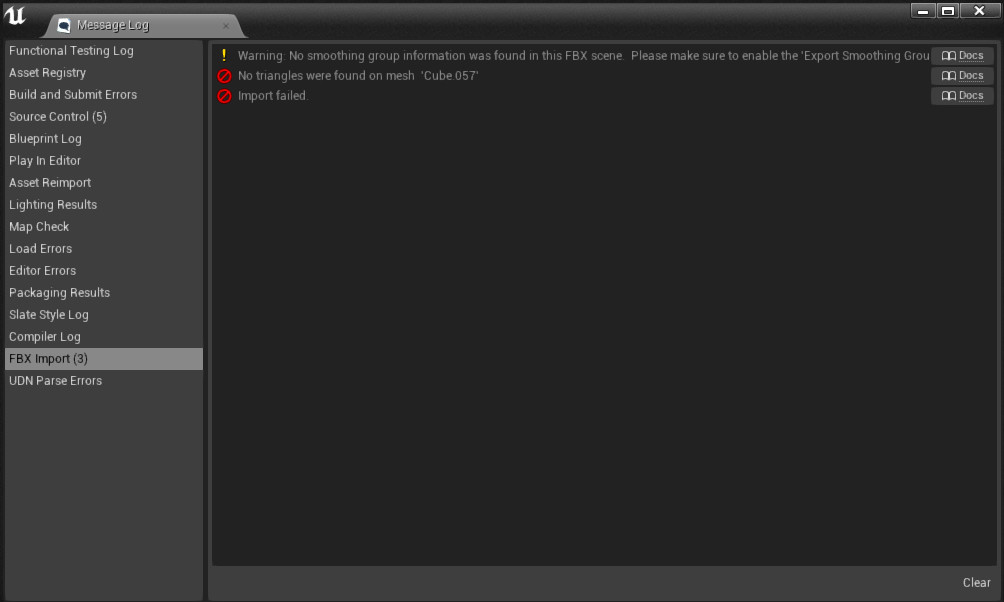Select the Map Check category
Image resolution: width=1004 pixels, height=602 pixels.
pos(104,227)
